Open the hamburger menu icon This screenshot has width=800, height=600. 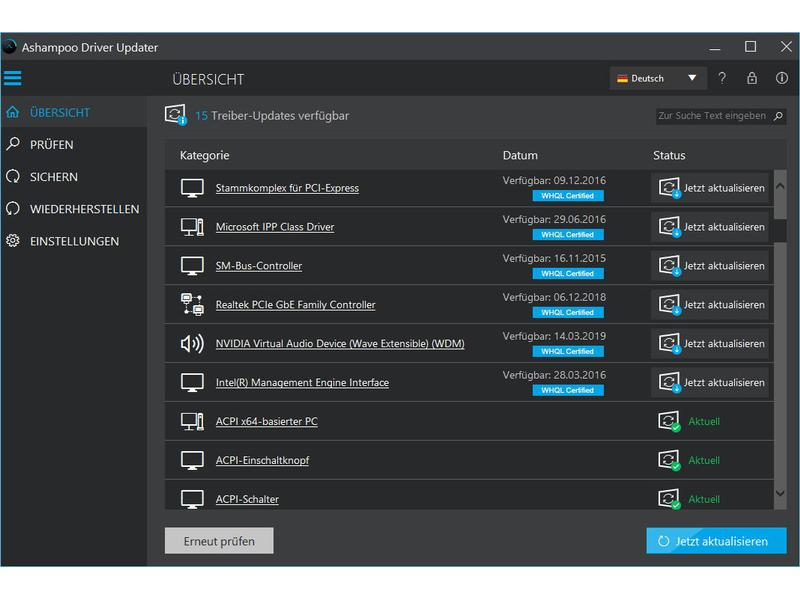click(13, 78)
